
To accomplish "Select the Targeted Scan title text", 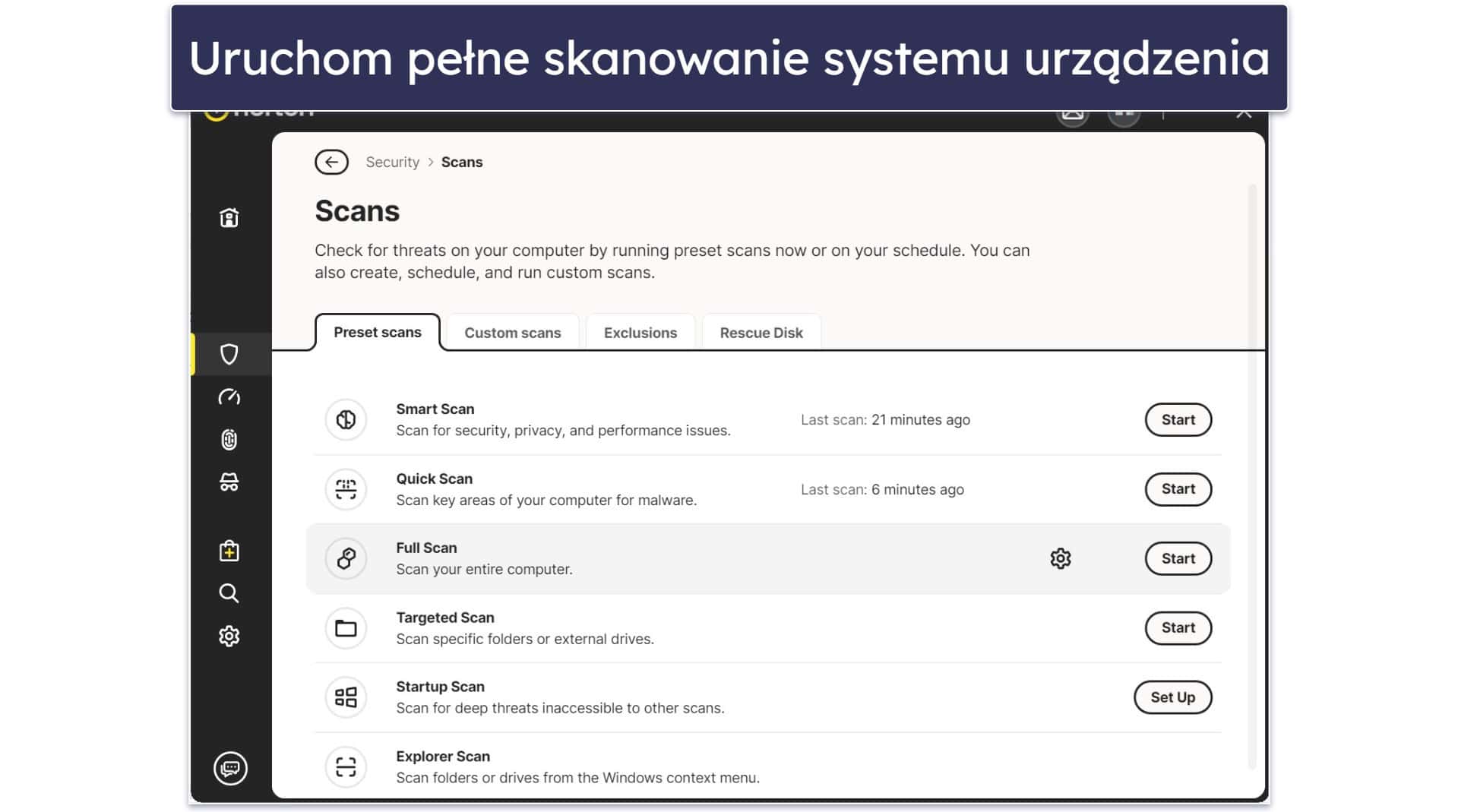I will click(445, 618).
